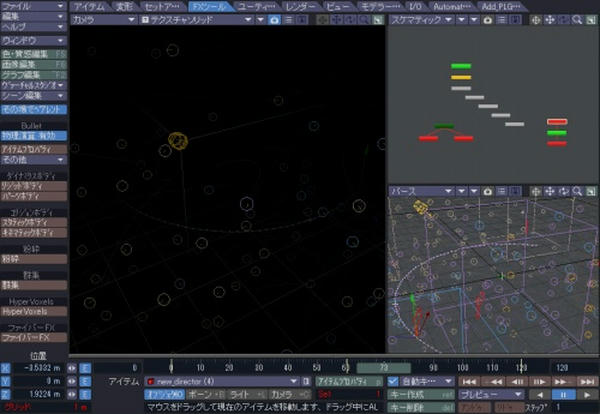Open the Add_PLG tab
This screenshot has width=600, height=414.
501,7
